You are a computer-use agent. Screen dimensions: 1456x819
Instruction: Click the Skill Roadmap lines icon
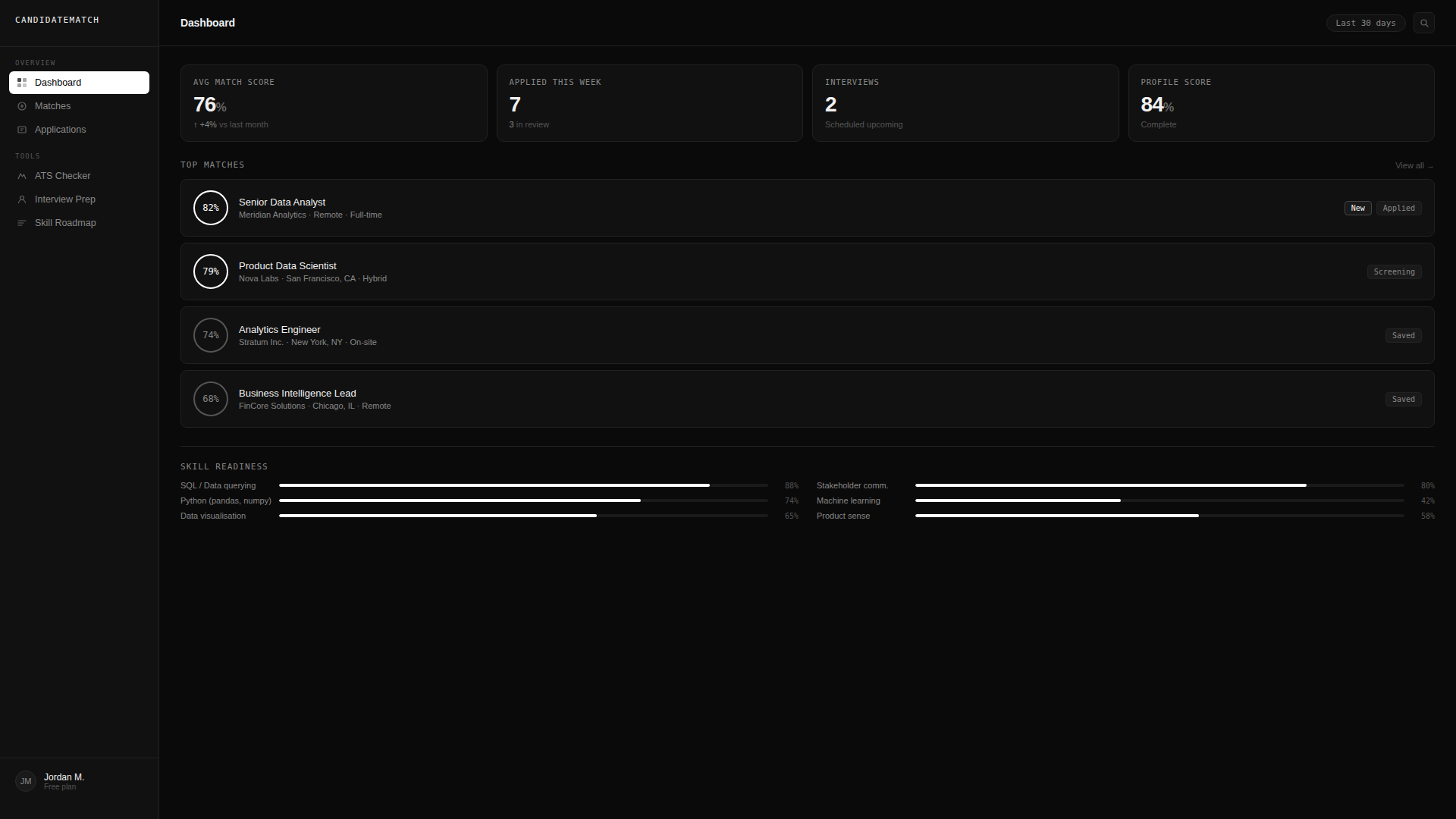[x=22, y=223]
